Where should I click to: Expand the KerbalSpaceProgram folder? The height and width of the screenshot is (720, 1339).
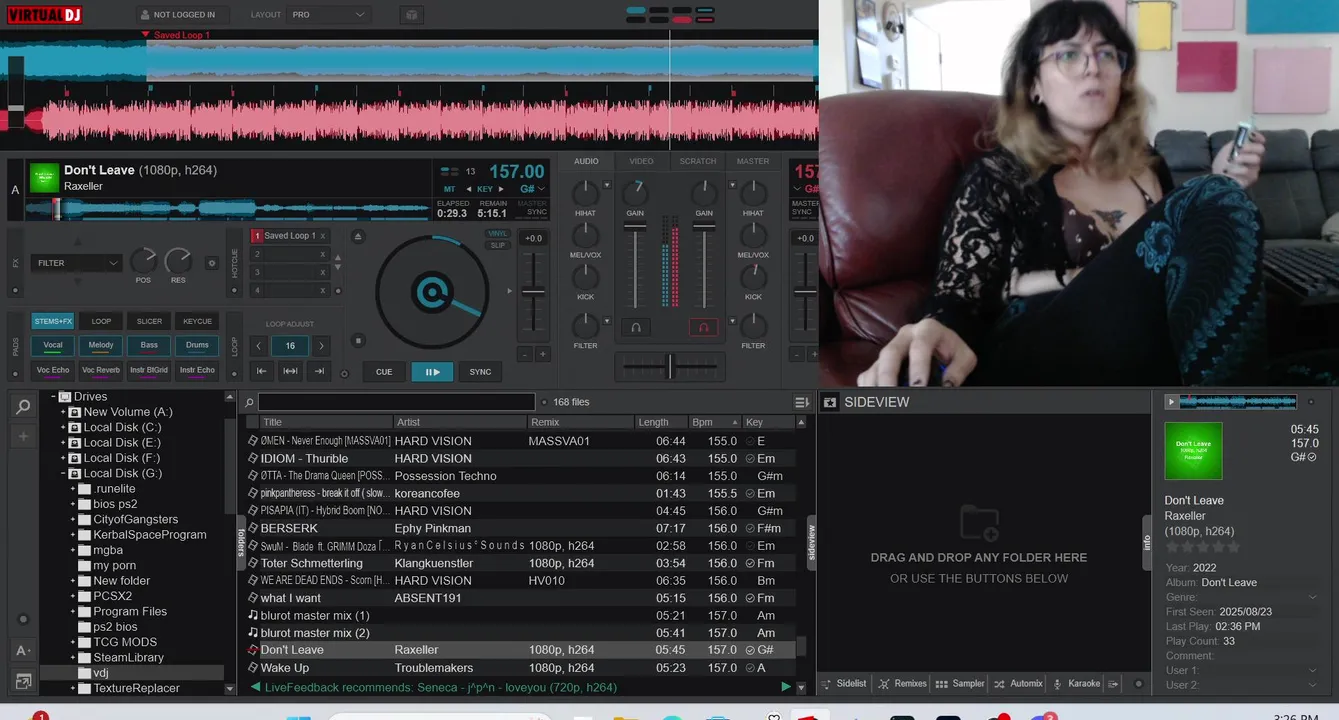73,535
